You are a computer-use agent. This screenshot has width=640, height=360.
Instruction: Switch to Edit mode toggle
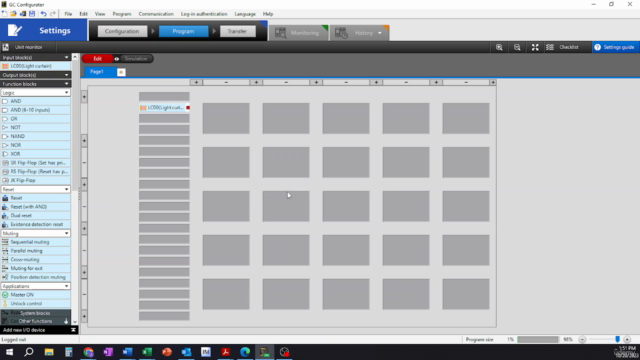[x=98, y=59]
